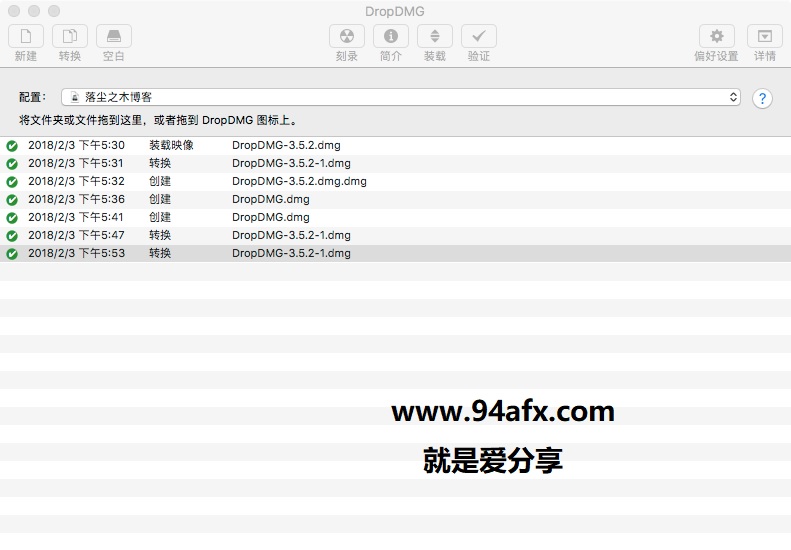Click the 验证 (Verify) checkmark icon
The image size is (791, 550).
coord(479,36)
